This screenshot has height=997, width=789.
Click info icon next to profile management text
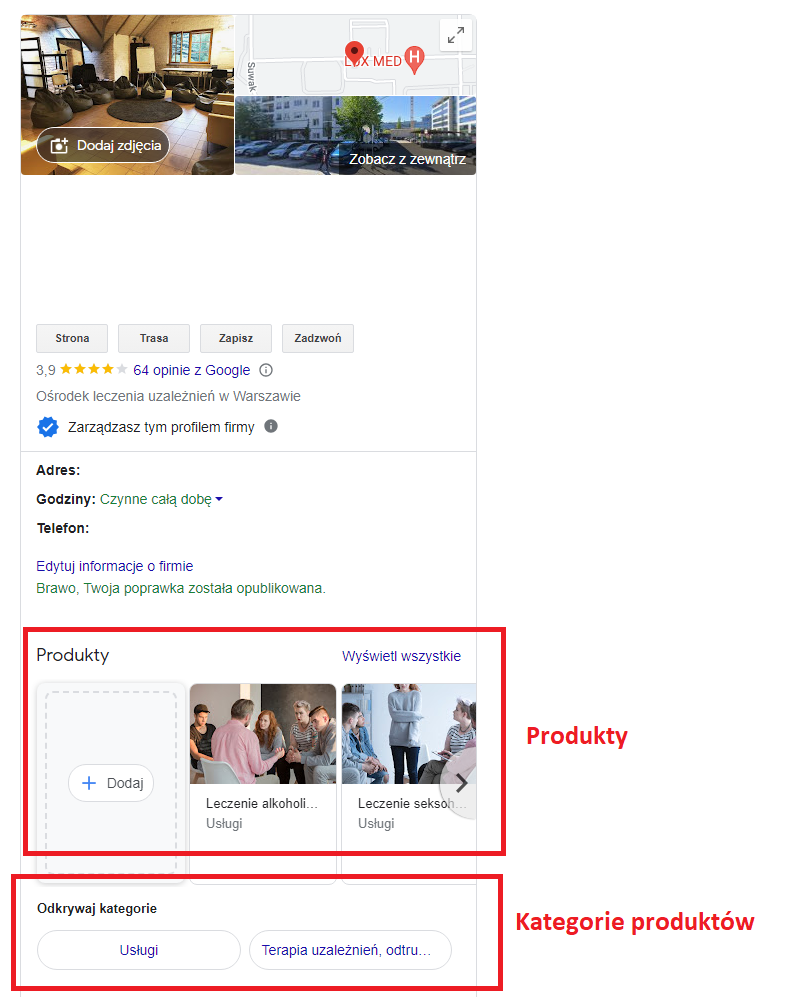click(x=271, y=426)
